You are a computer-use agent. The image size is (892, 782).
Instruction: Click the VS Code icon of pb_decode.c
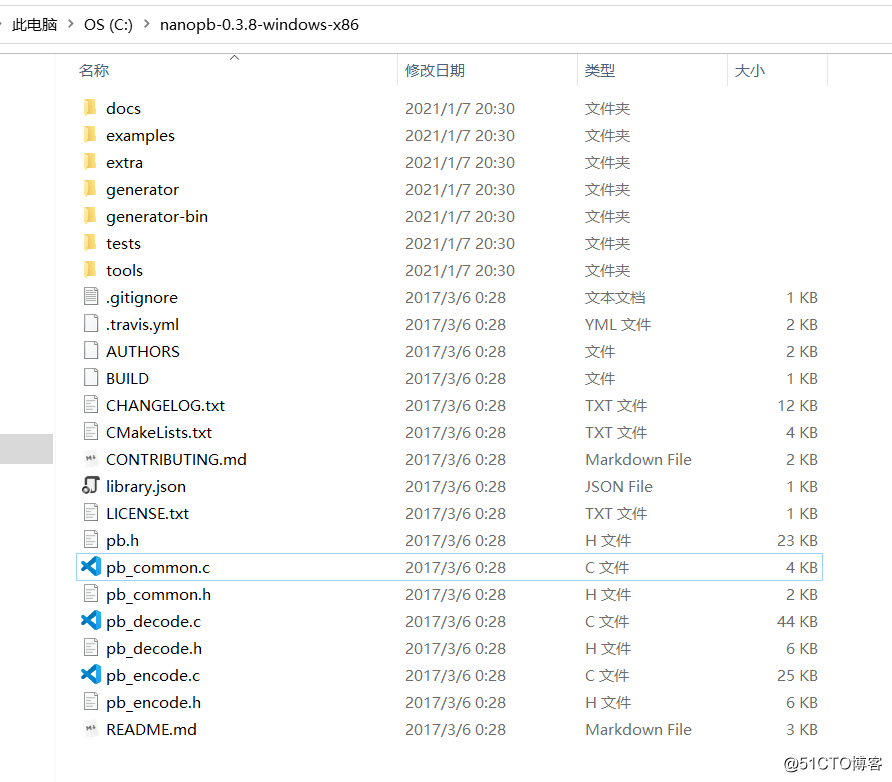click(x=90, y=620)
